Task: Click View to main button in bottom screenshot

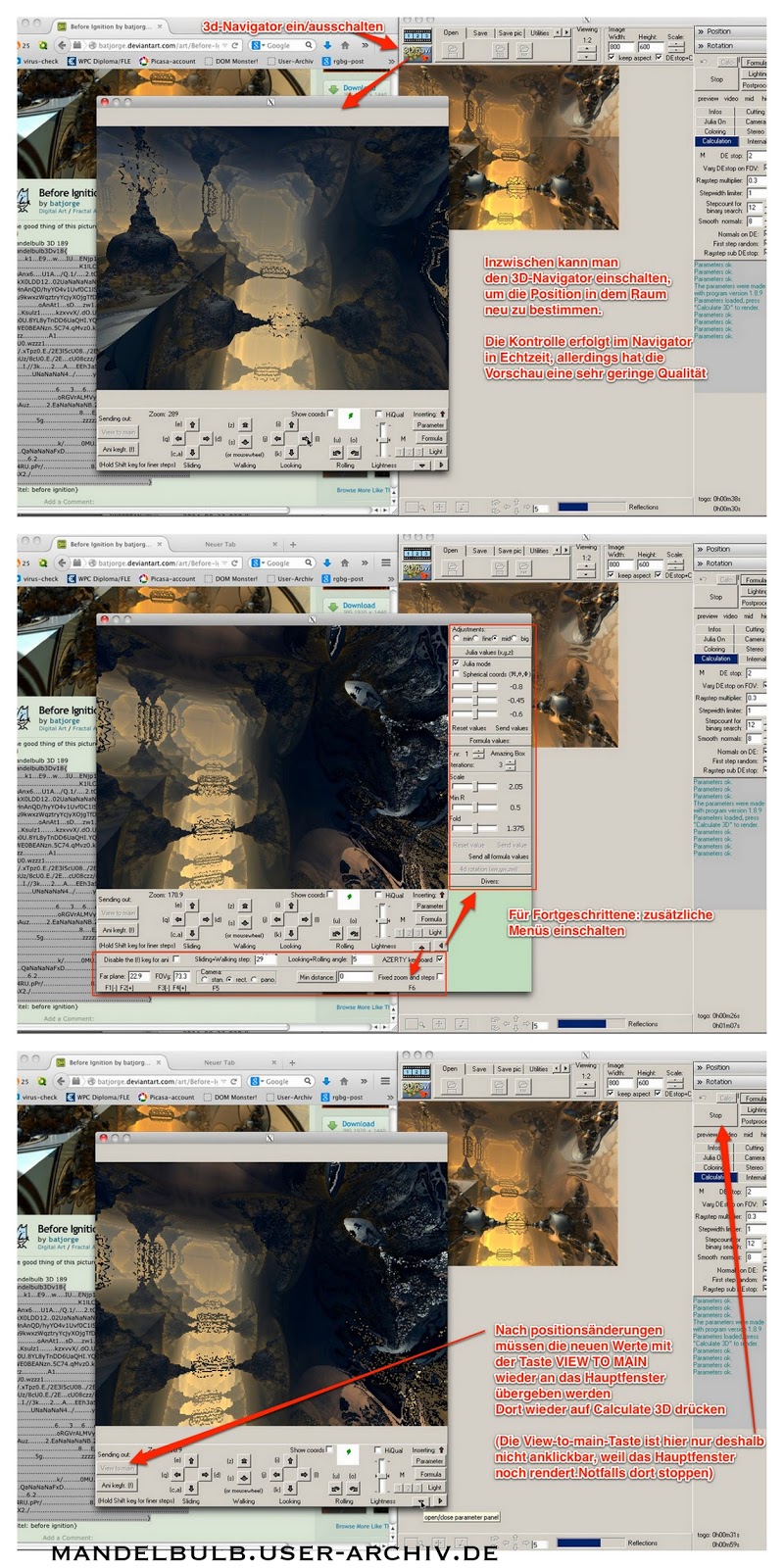Action: point(118,1468)
